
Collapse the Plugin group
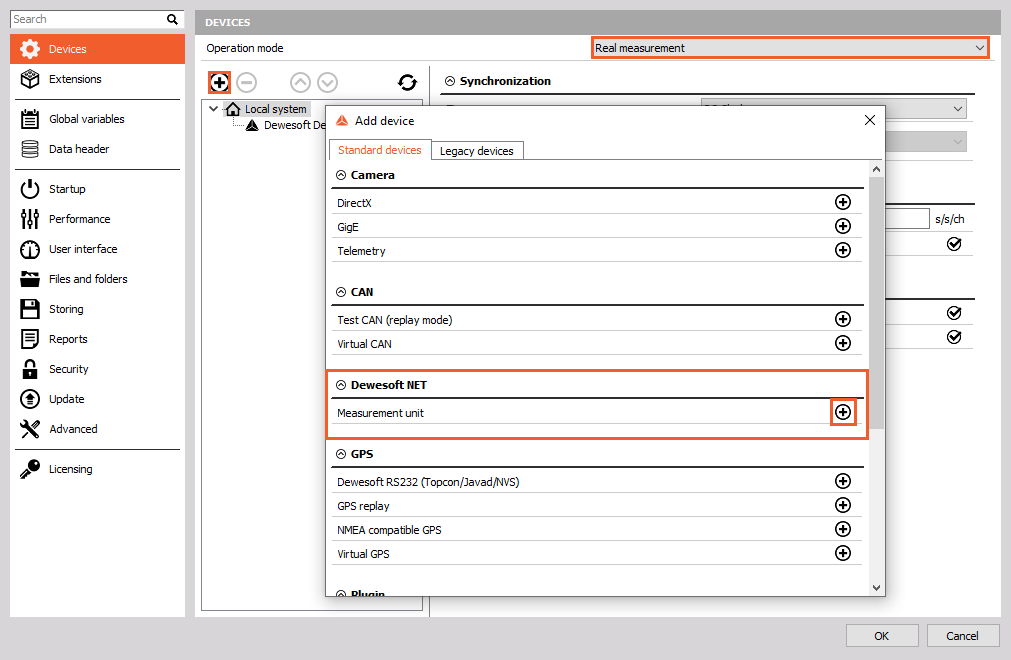pos(341,593)
